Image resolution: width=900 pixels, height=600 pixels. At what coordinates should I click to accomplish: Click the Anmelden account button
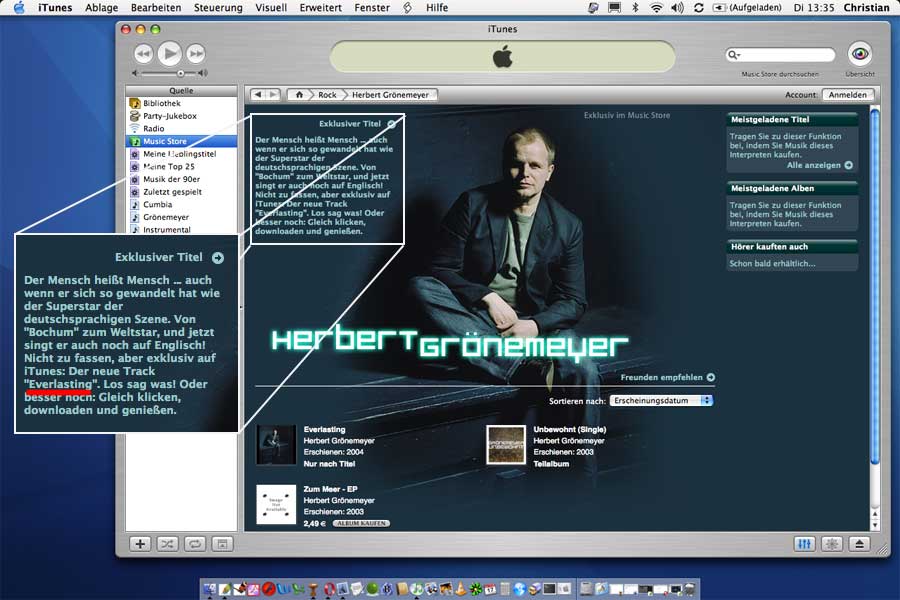coord(848,95)
